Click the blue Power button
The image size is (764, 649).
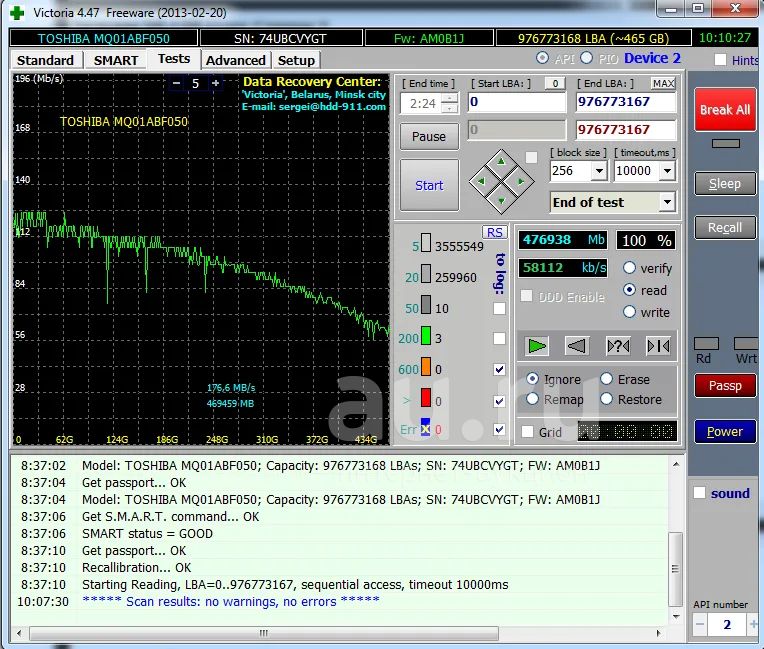click(725, 431)
